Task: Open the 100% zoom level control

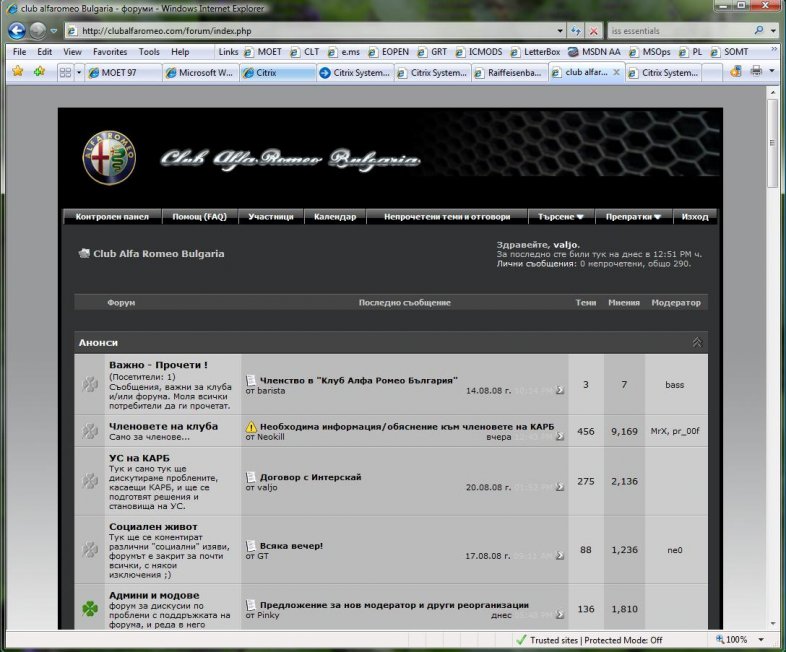Action: click(x=738, y=639)
